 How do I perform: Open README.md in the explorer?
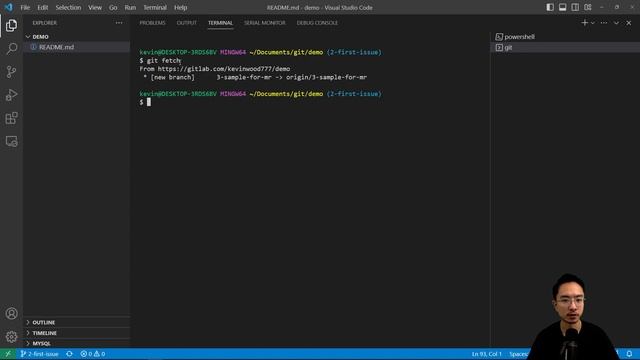point(76,47)
